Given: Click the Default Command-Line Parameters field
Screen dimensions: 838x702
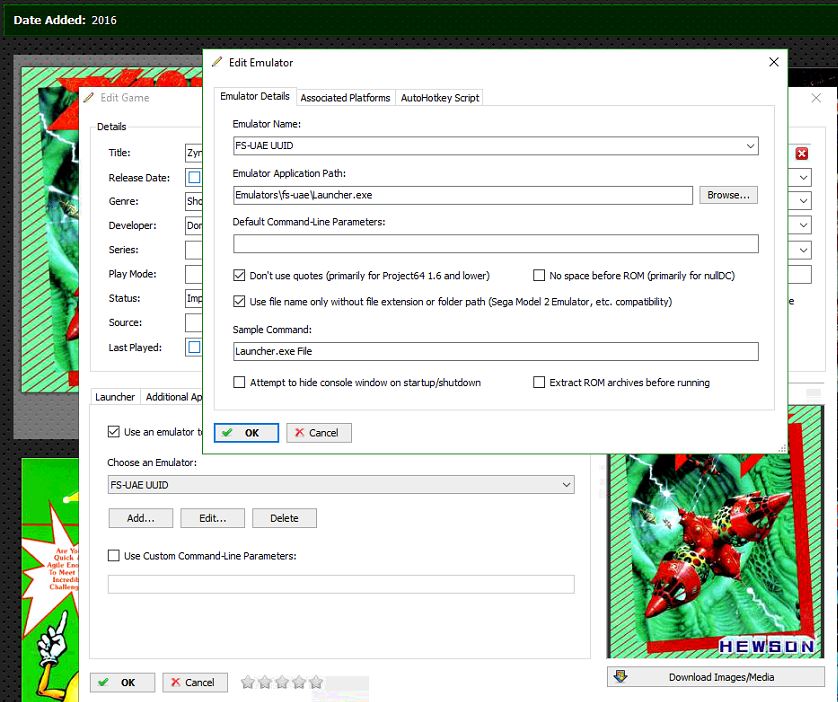Looking at the screenshot, I should [495, 244].
